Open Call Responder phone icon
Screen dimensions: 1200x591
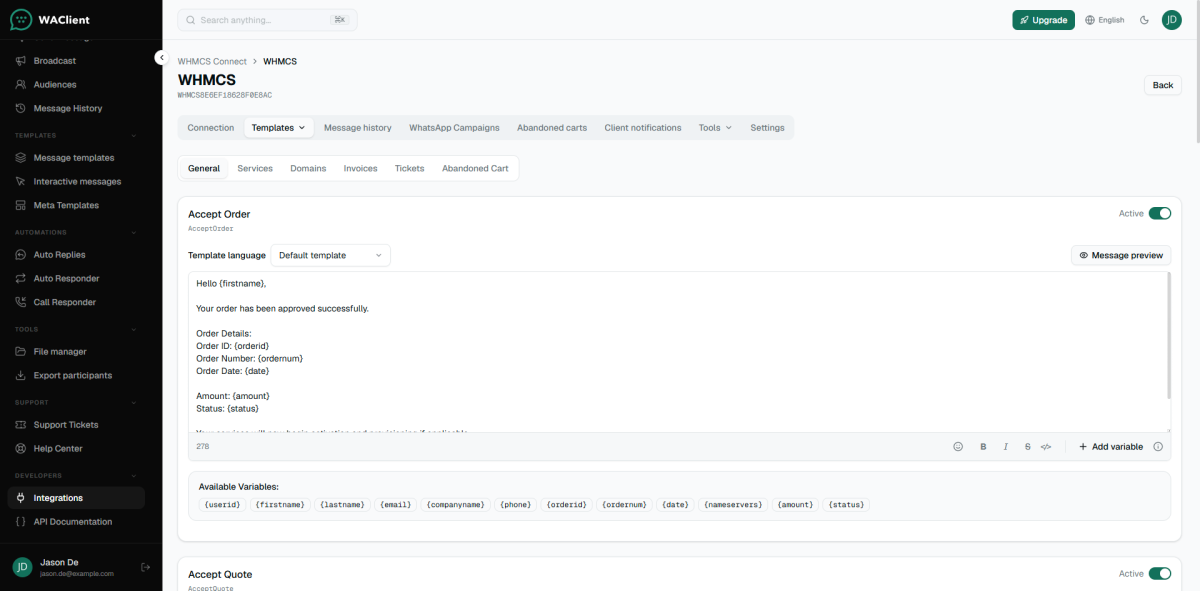(x=21, y=302)
